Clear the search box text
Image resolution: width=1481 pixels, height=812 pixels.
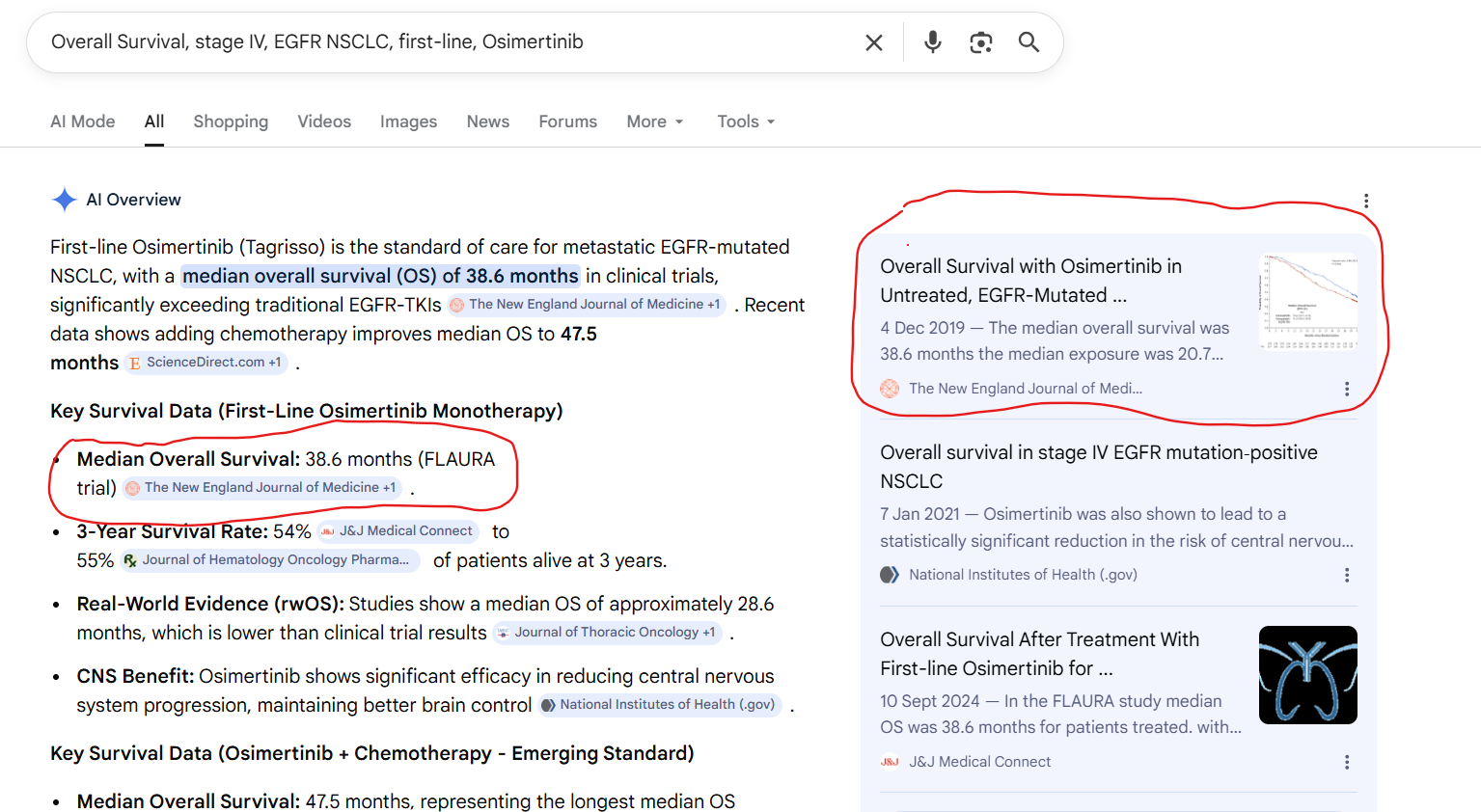point(874,42)
